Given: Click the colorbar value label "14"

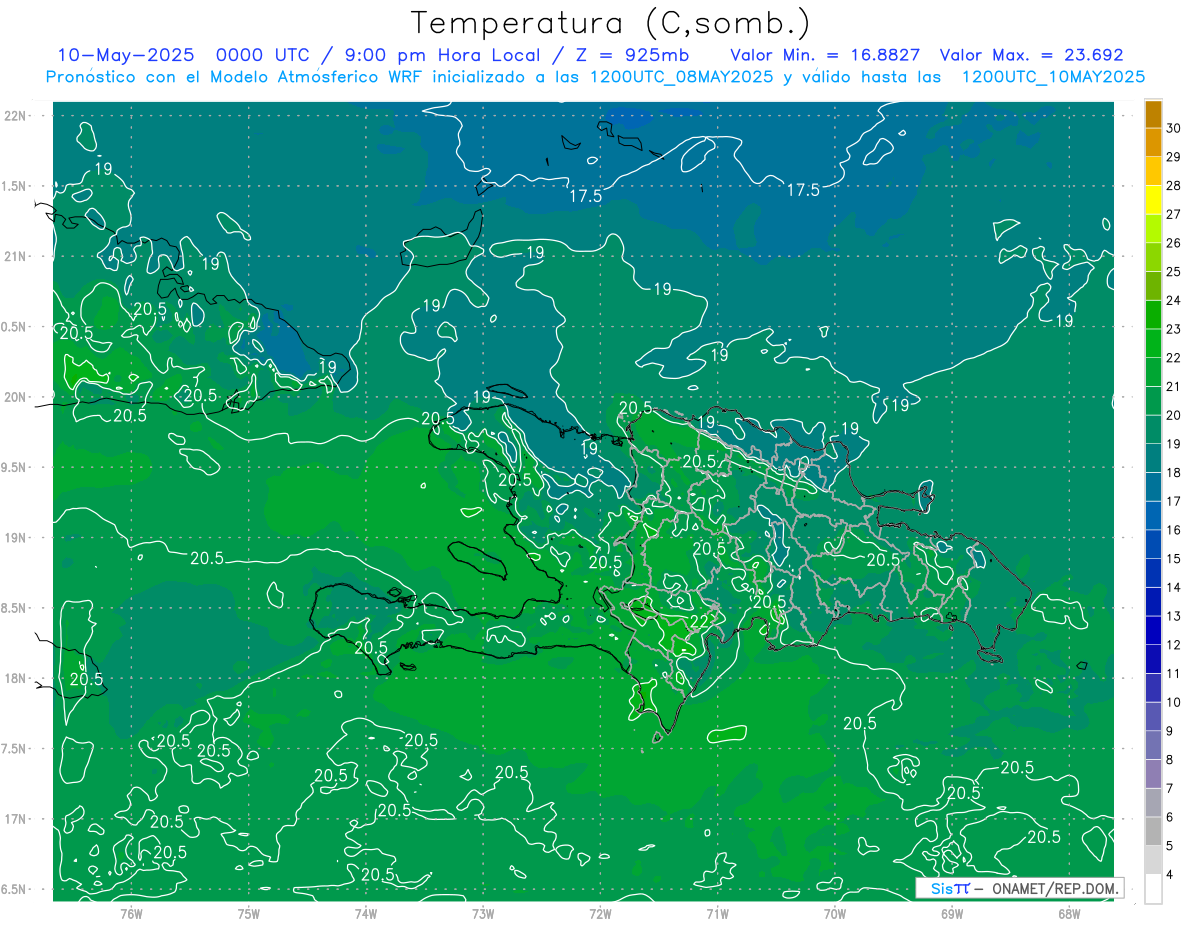Looking at the screenshot, I should 1173,587.
